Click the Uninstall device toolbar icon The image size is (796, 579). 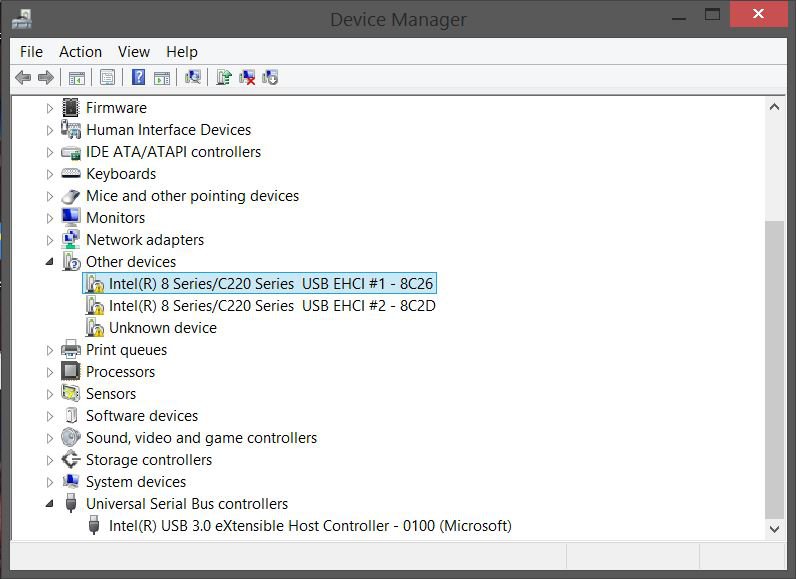[x=247, y=78]
